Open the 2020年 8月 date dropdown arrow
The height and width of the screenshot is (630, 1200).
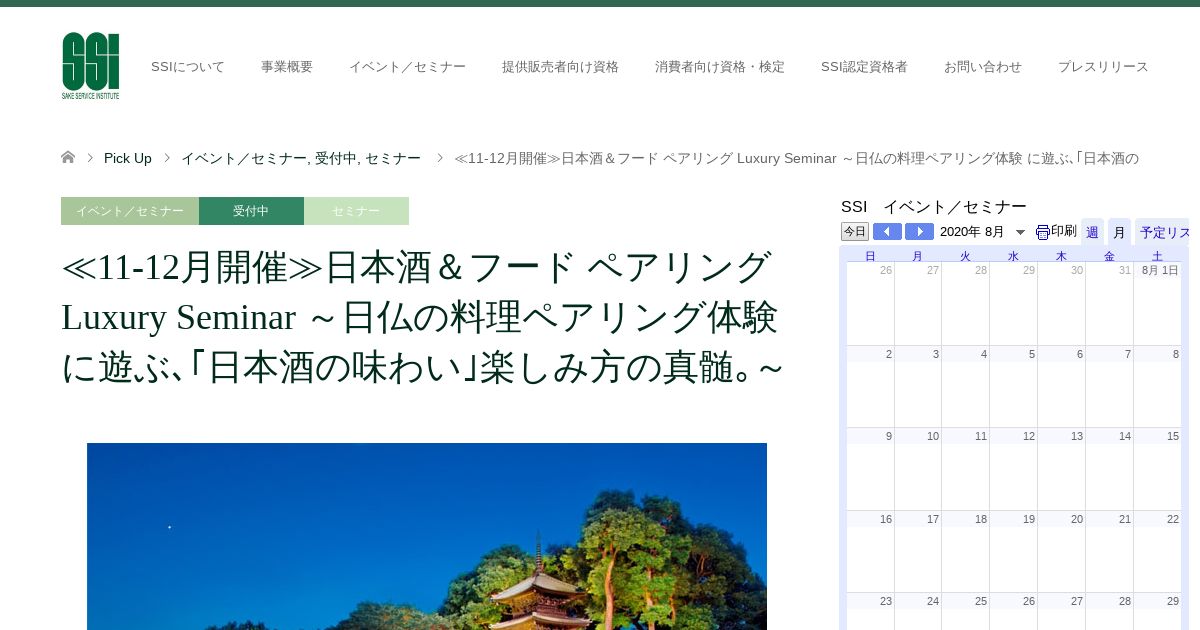[x=1020, y=232]
